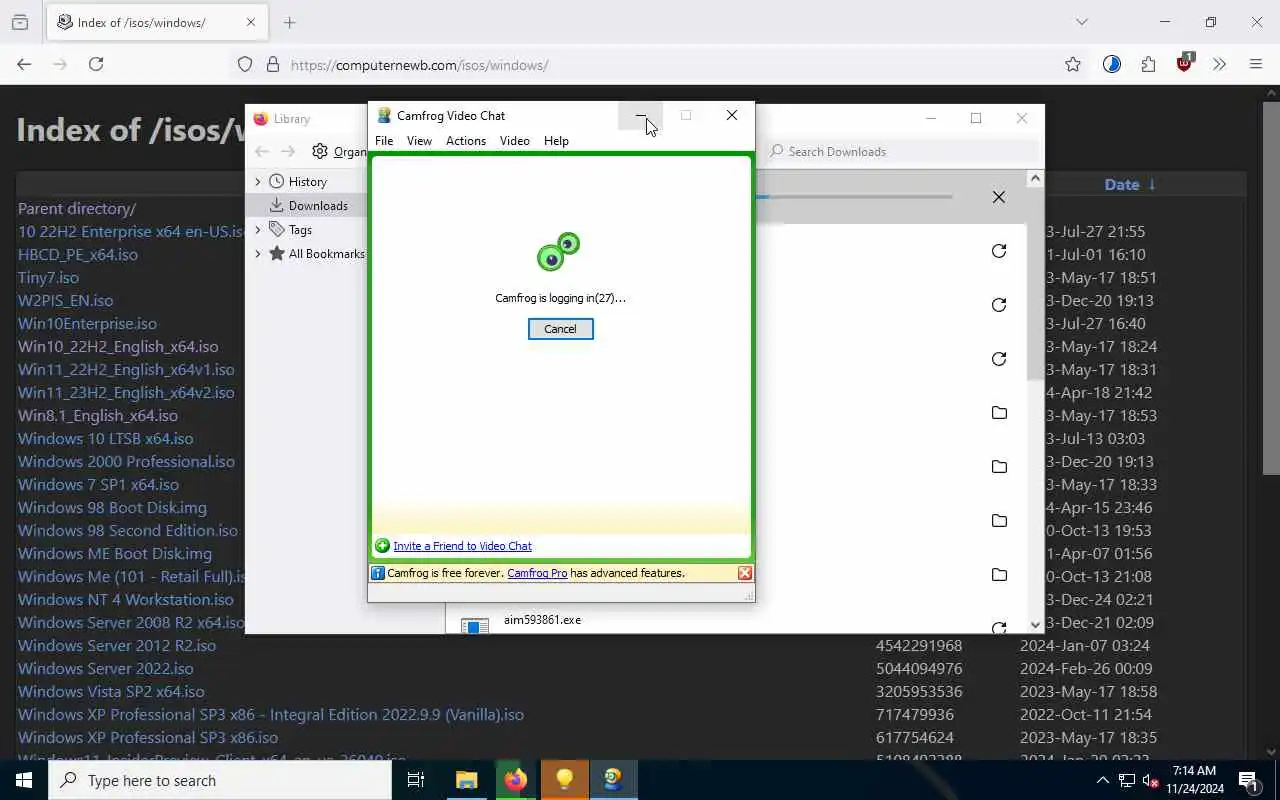
Task: Open Camfrog Actions menu
Action: point(466,141)
